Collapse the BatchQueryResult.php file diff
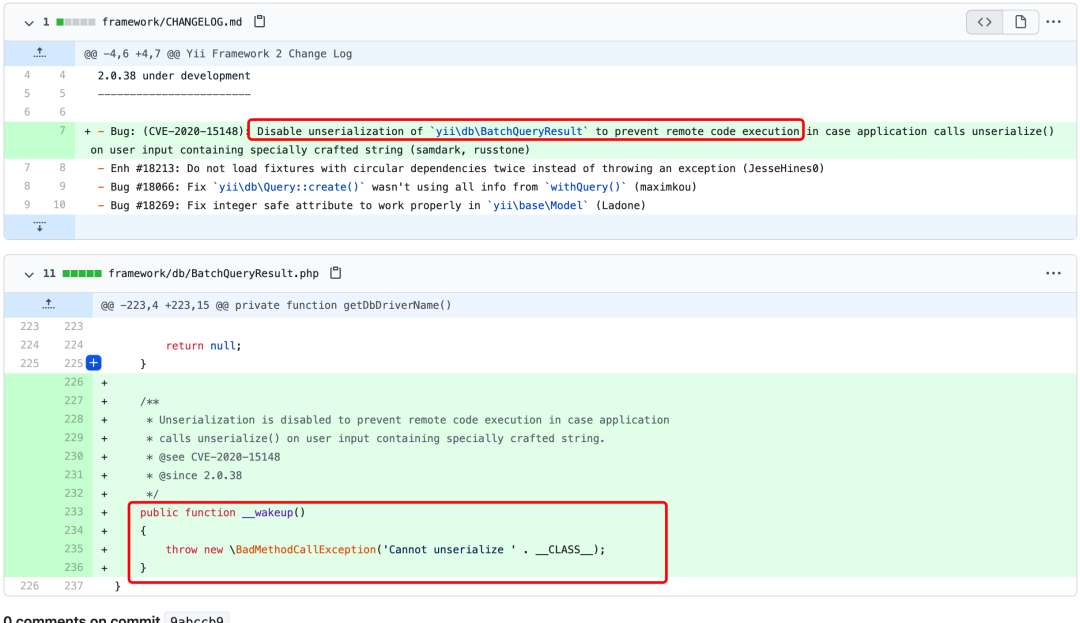 click(29, 273)
